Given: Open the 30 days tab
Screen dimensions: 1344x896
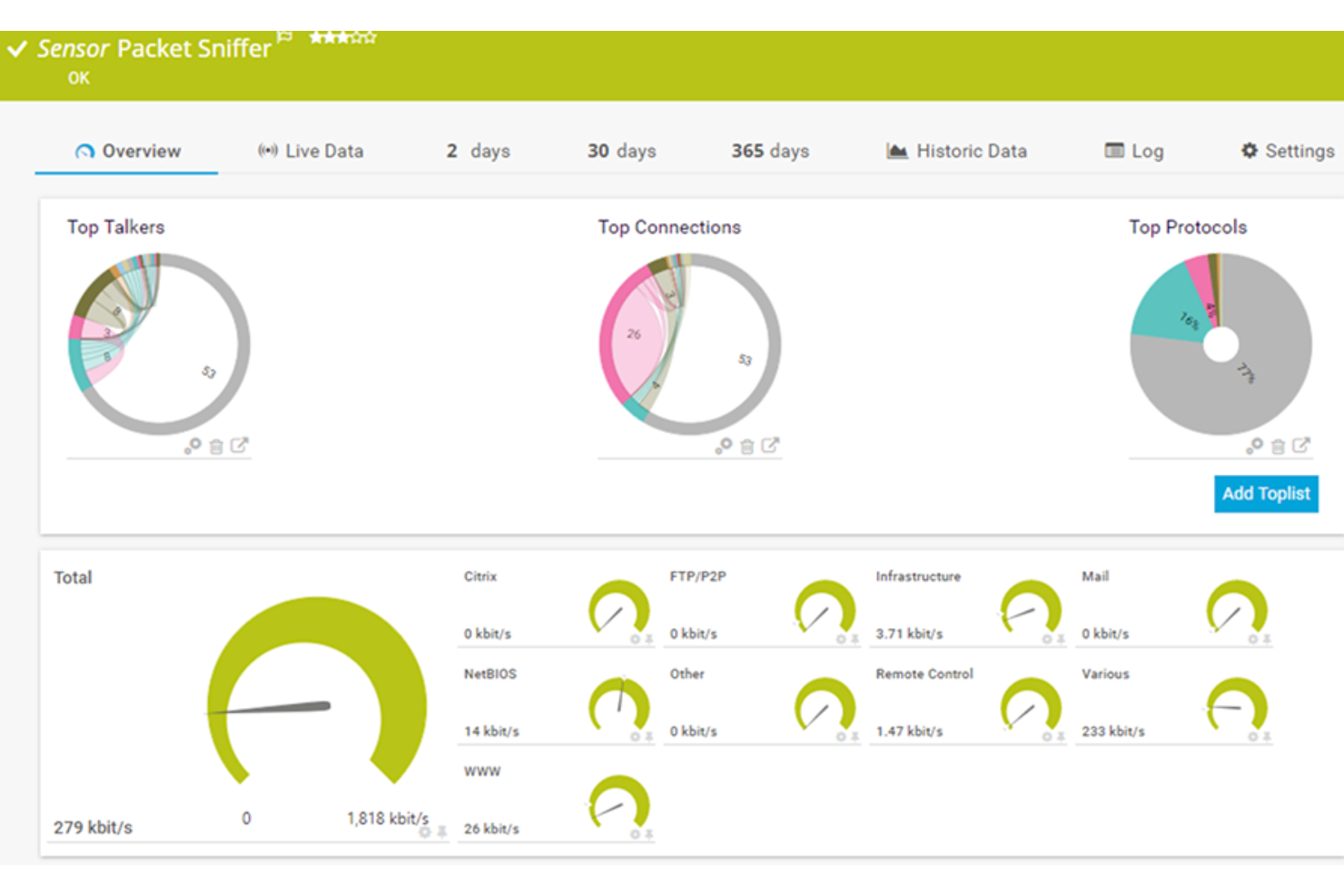Looking at the screenshot, I should coord(621,151).
